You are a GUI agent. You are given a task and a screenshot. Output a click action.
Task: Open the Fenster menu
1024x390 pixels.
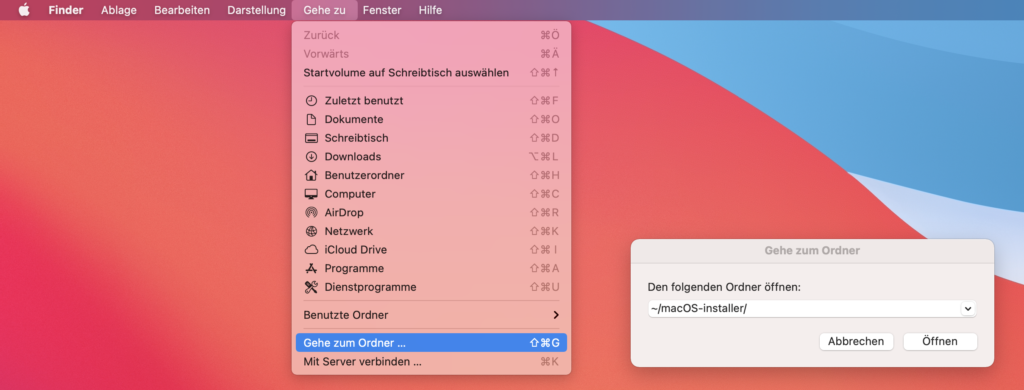(382, 10)
